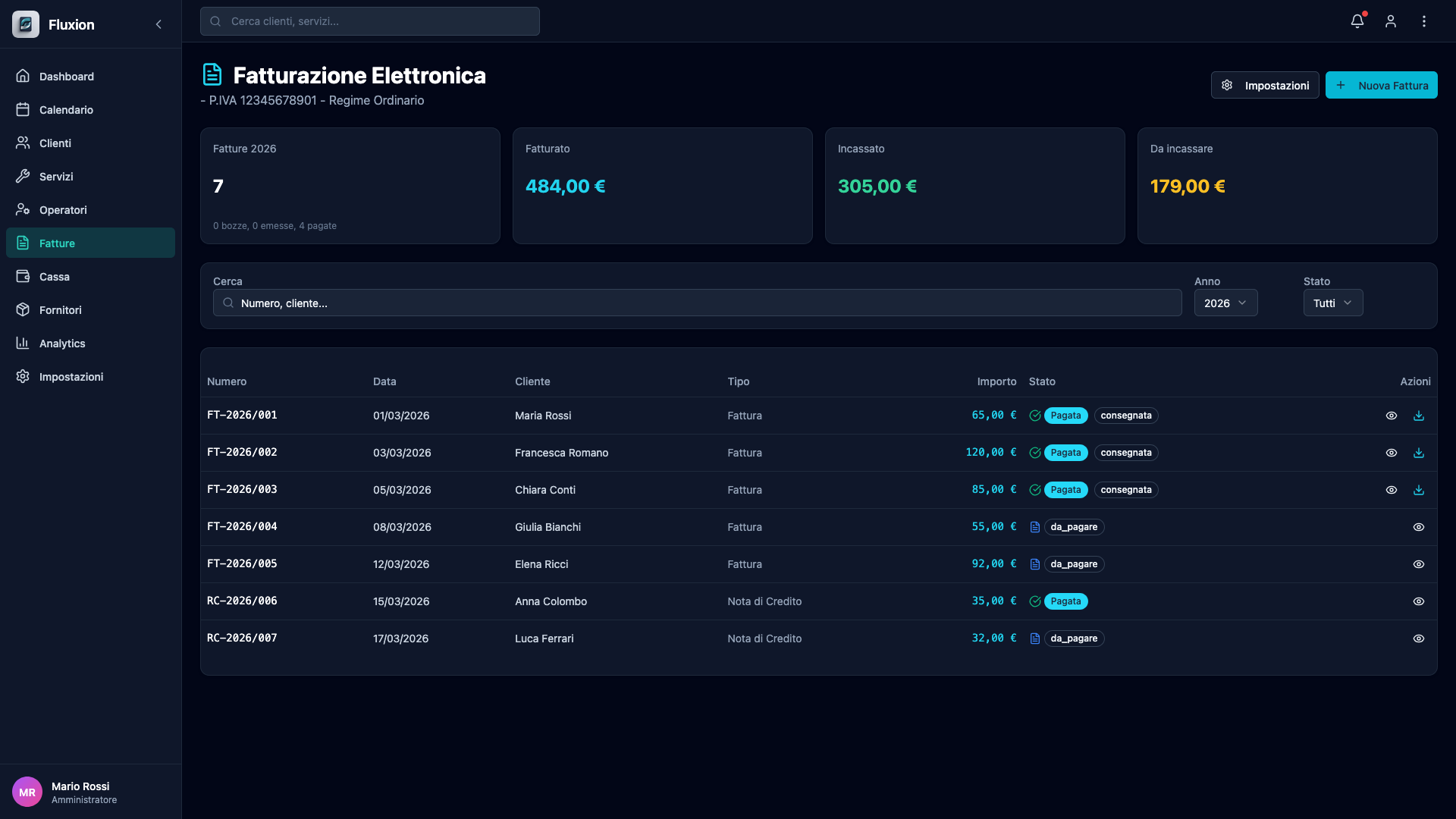Download invoice FT-2026/001
Viewport: 1456px width, 819px height.
1418,416
